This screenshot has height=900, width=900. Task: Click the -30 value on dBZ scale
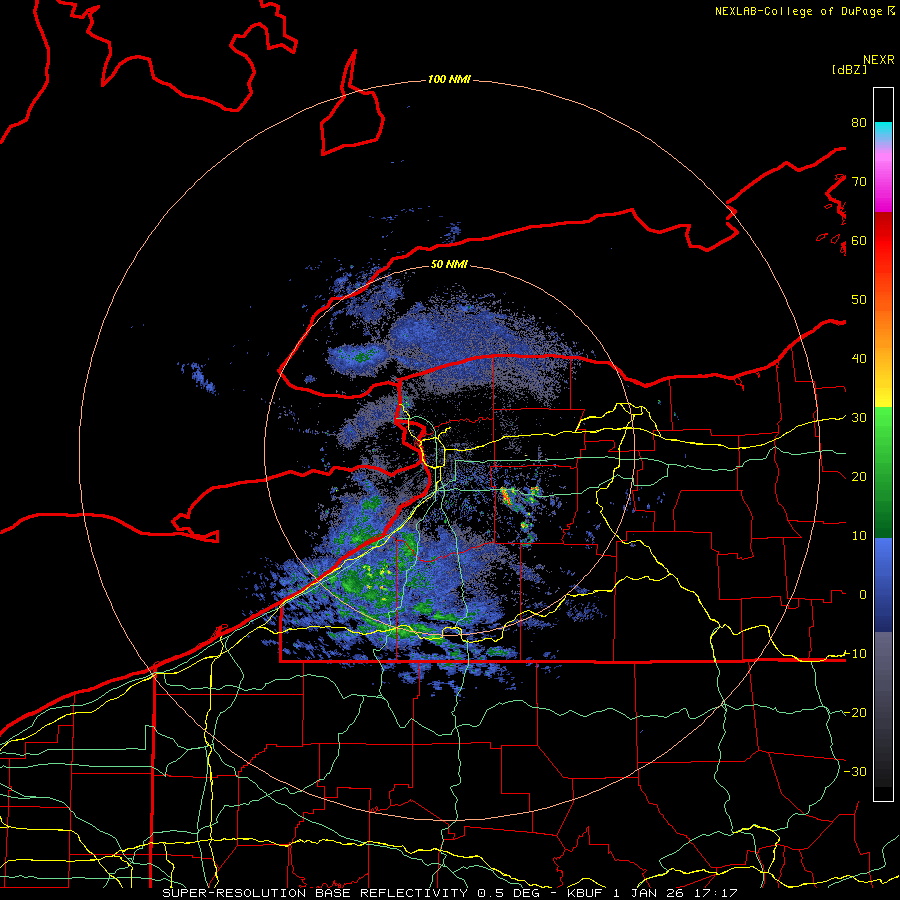pos(855,771)
